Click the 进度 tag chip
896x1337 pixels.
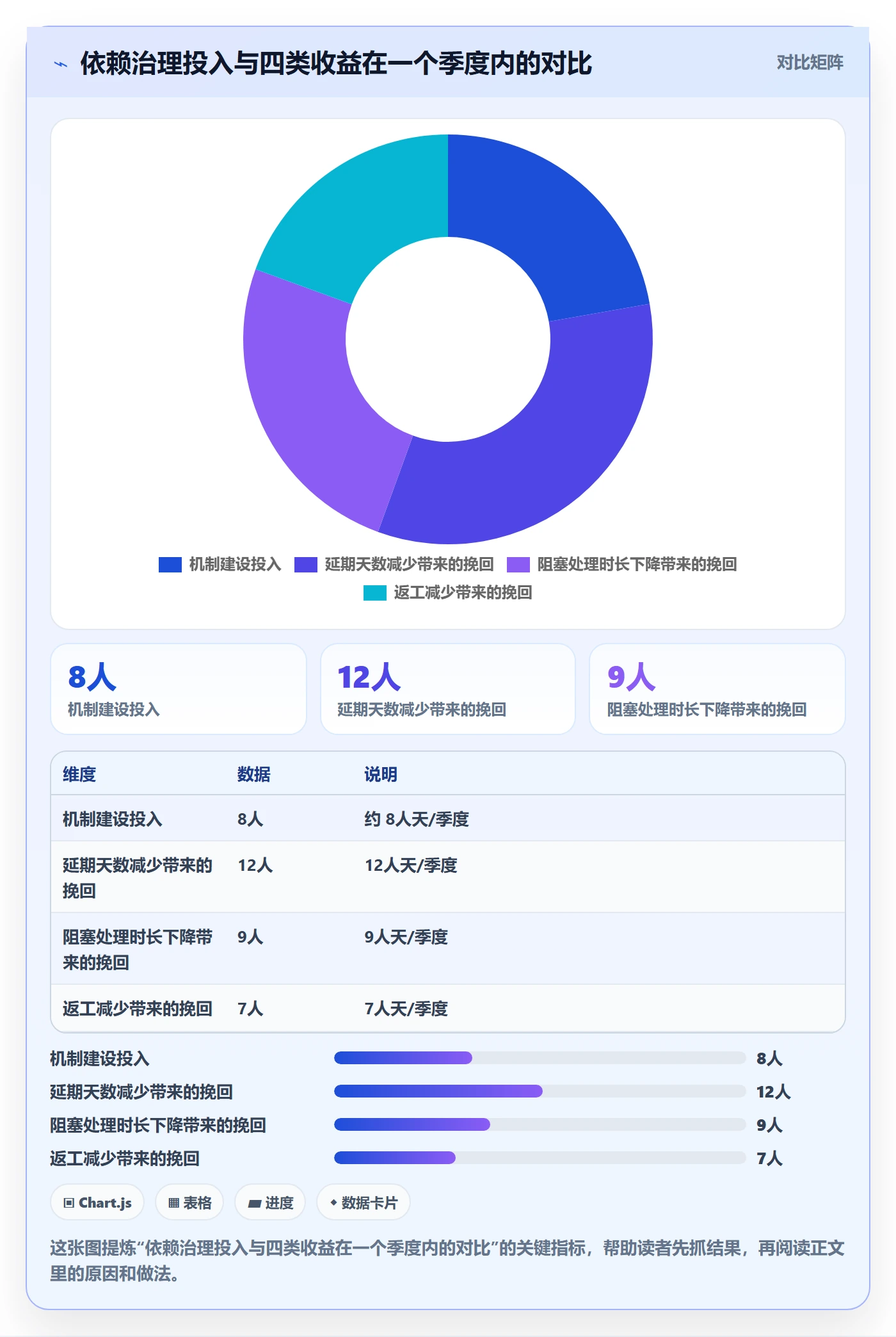(x=270, y=1203)
